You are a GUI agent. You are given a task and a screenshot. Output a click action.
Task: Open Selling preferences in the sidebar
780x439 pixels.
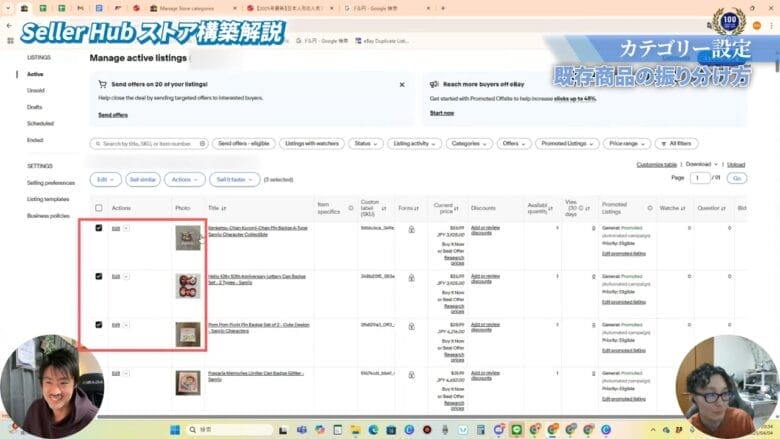click(51, 183)
